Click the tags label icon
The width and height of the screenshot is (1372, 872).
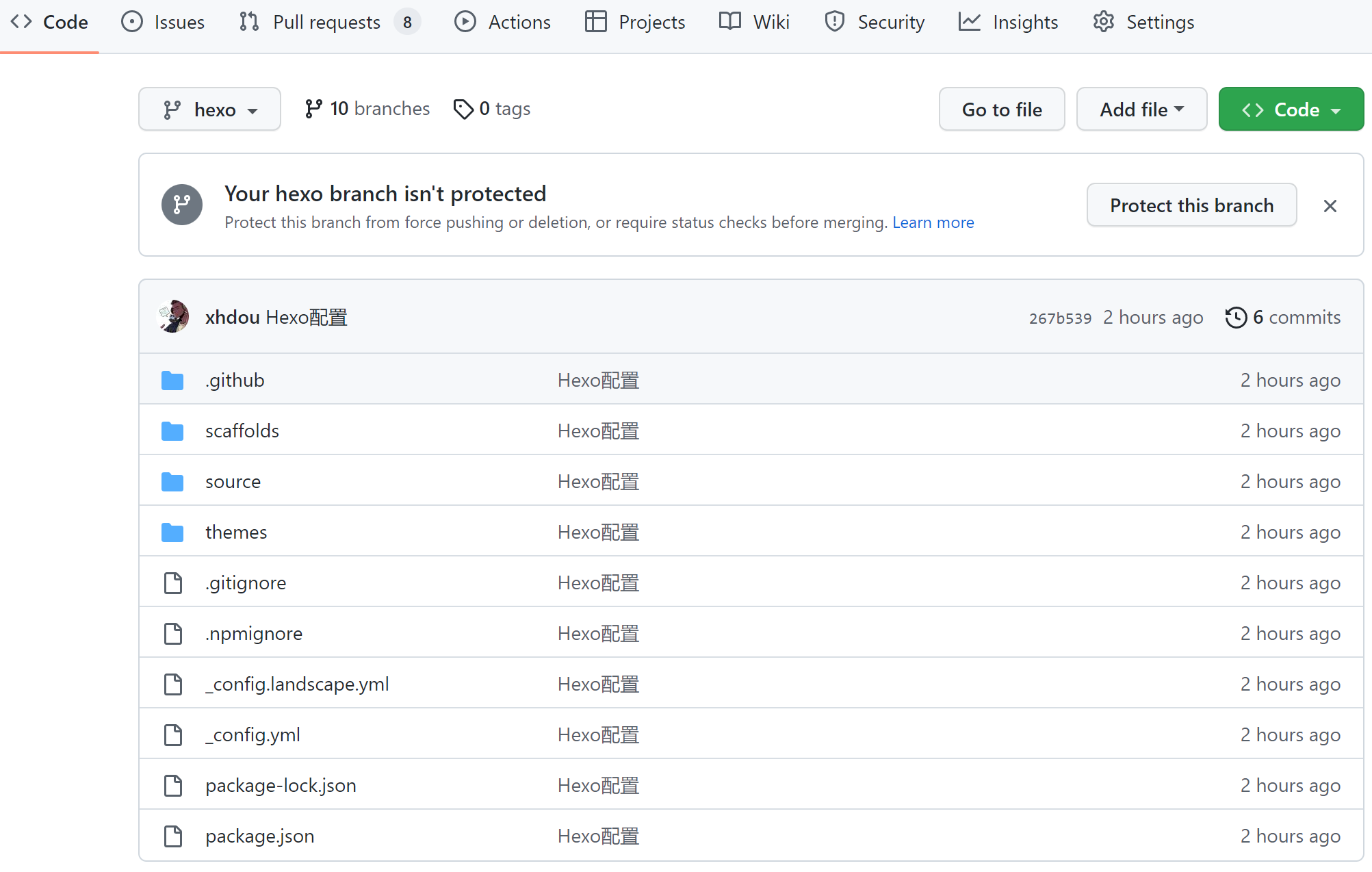pos(463,109)
